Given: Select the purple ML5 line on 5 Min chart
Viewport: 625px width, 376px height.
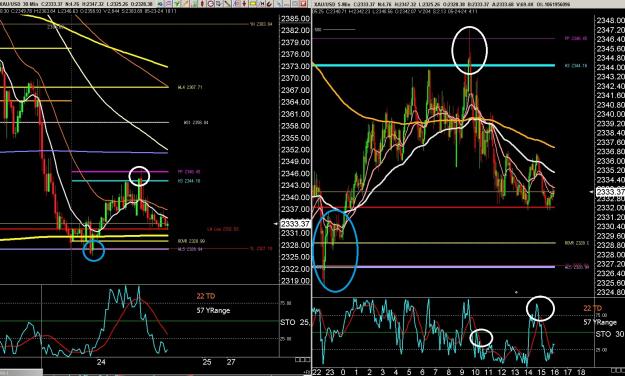Looking at the screenshot, I should click(x=434, y=267).
